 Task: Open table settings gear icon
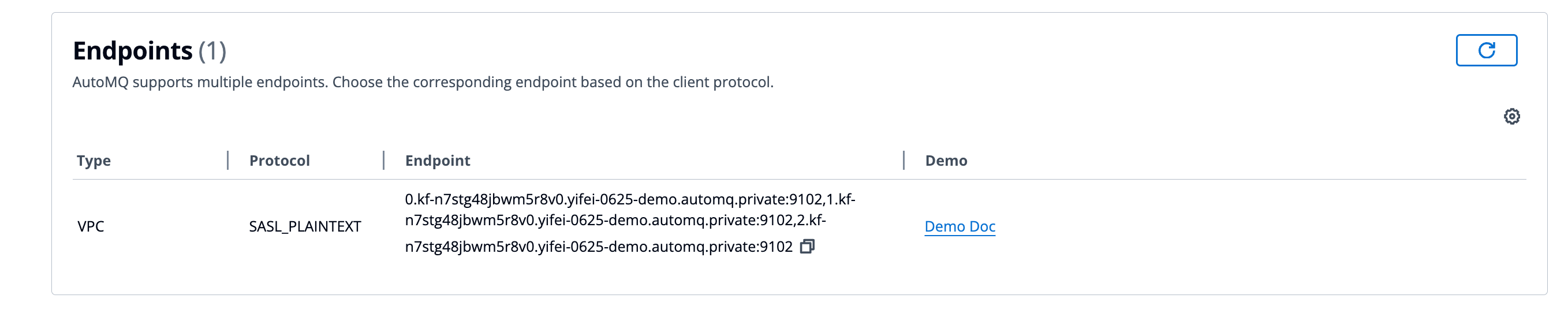[1512, 116]
